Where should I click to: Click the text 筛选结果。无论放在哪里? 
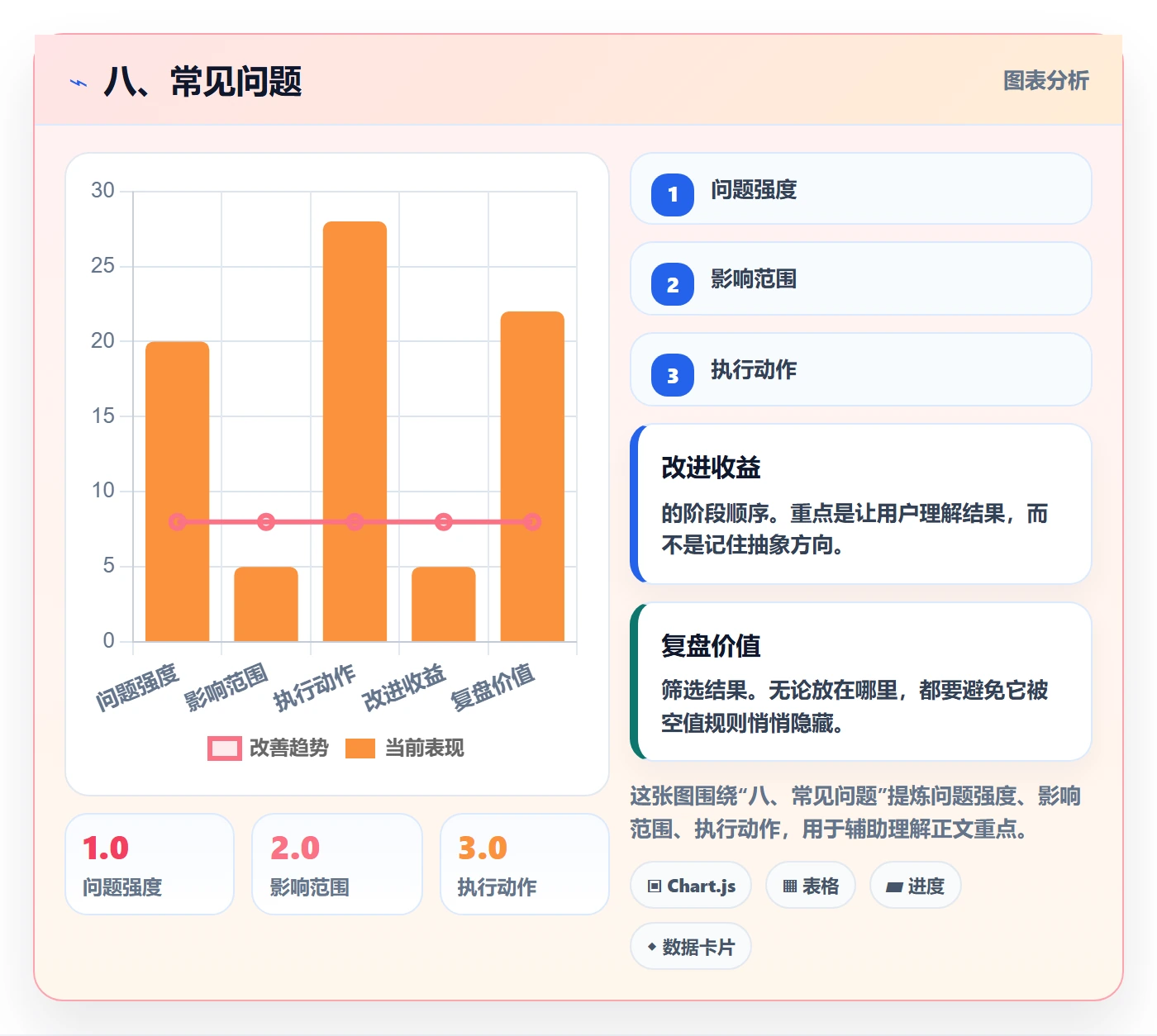pos(779,691)
